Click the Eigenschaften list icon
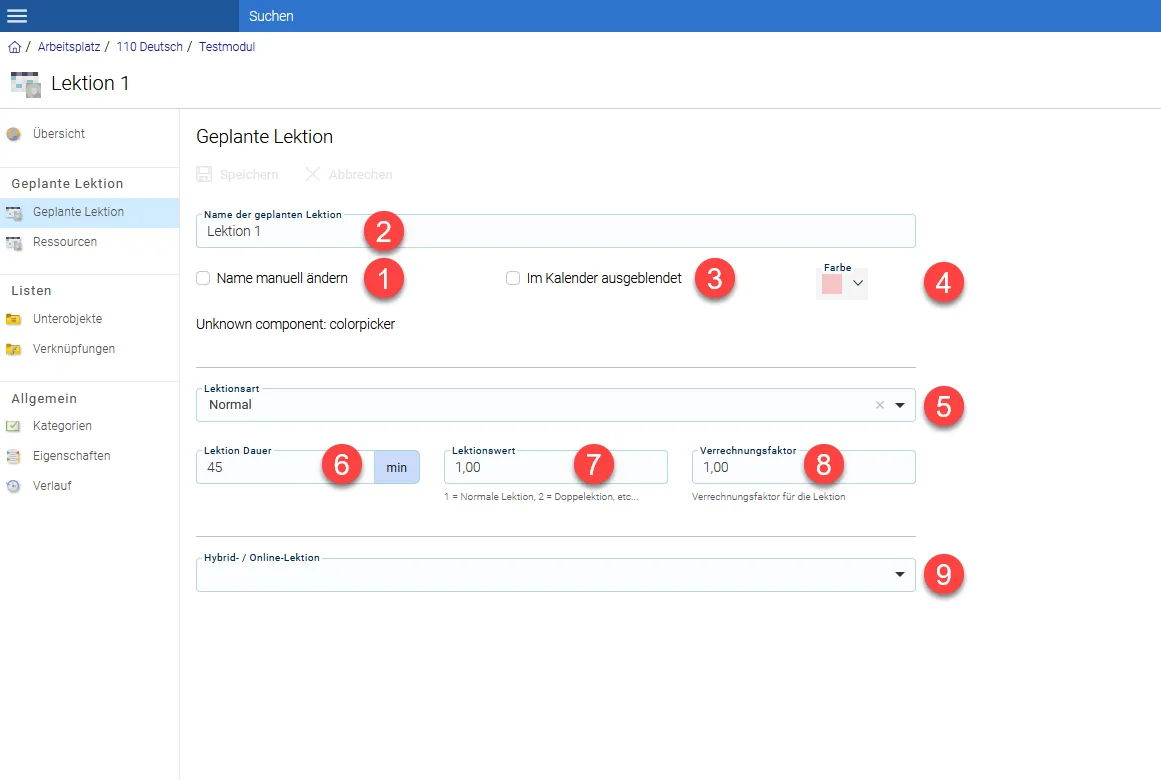 pyautogui.click(x=13, y=456)
